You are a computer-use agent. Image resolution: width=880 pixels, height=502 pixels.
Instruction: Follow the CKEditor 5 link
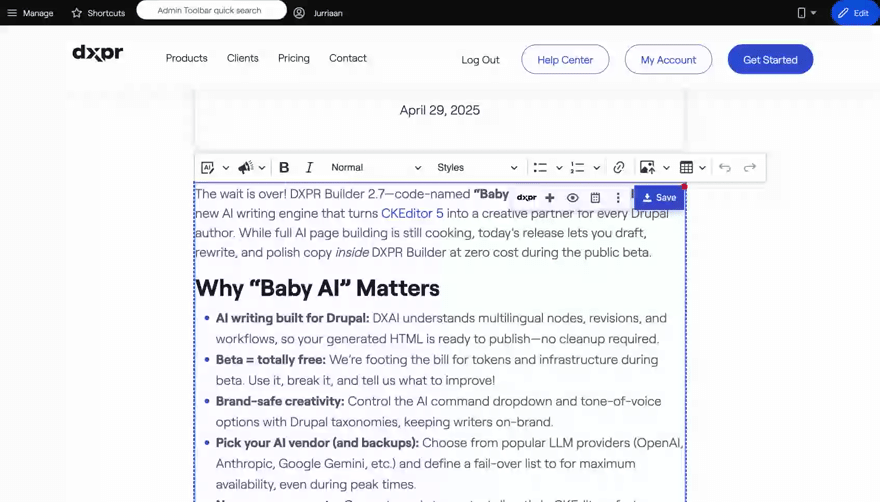pos(412,214)
